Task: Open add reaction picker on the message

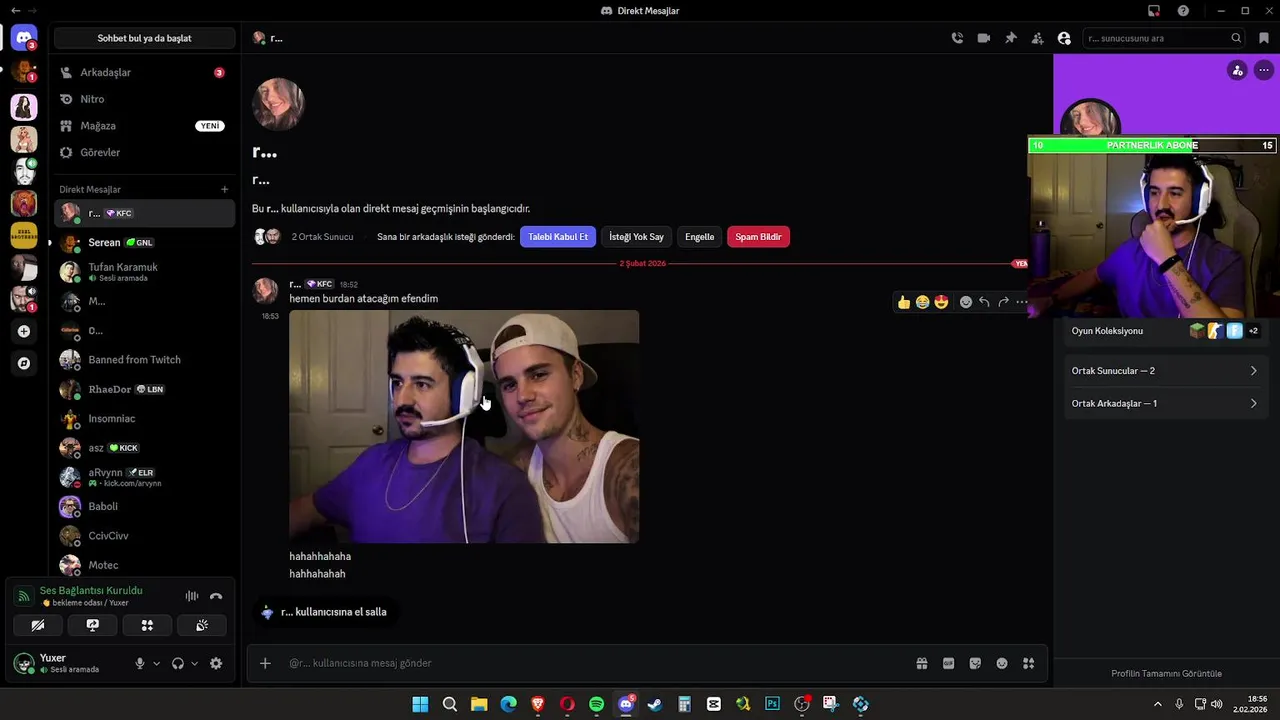Action: 965,302
